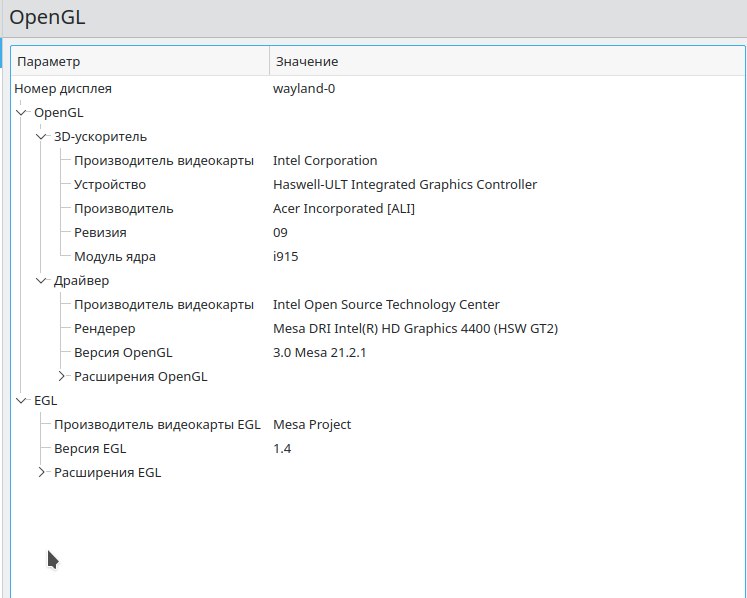The height and width of the screenshot is (598, 747).
Task: Select Производитель видеокарты EGL row
Action: [378, 425]
